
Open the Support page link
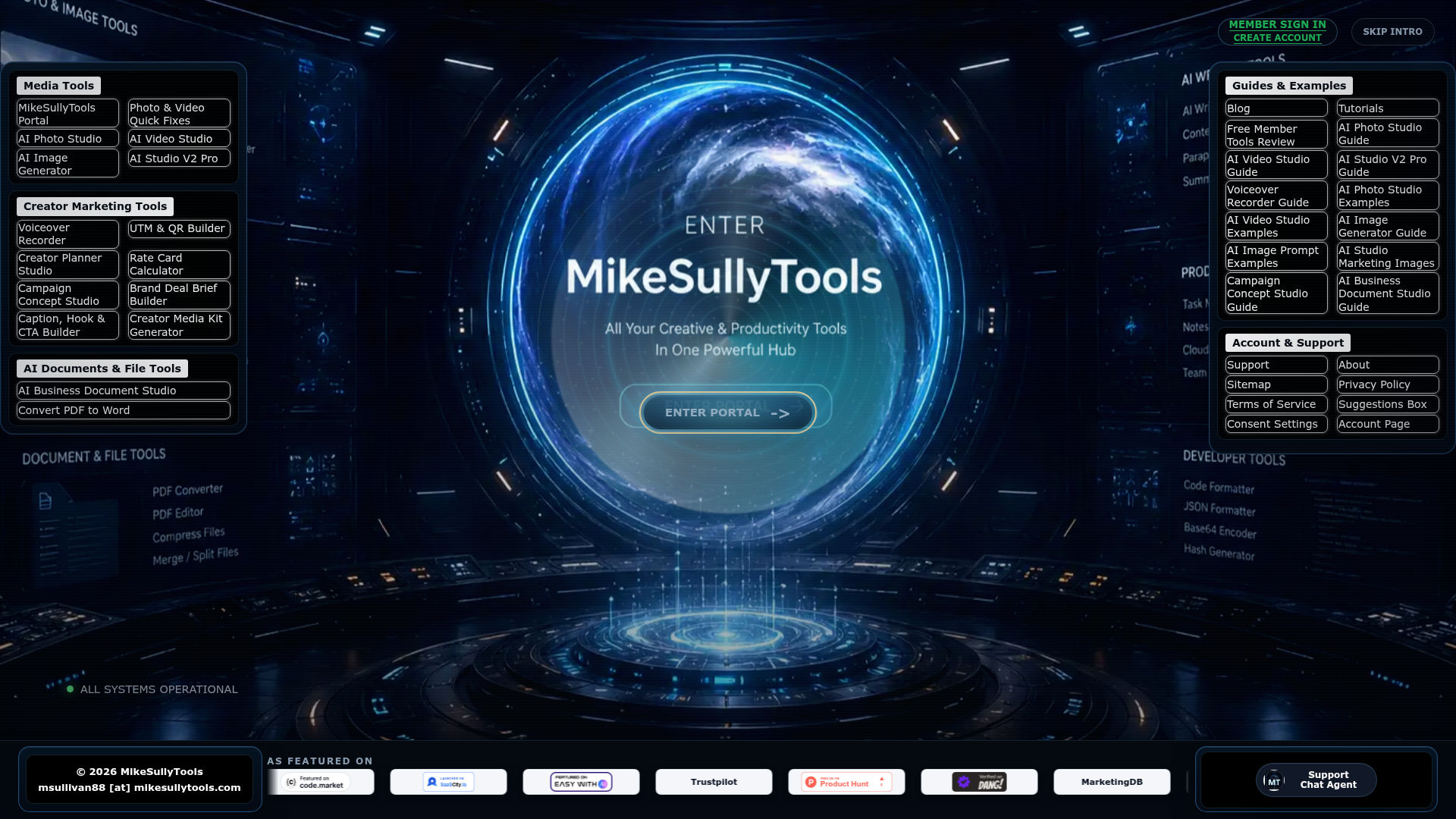(1276, 365)
